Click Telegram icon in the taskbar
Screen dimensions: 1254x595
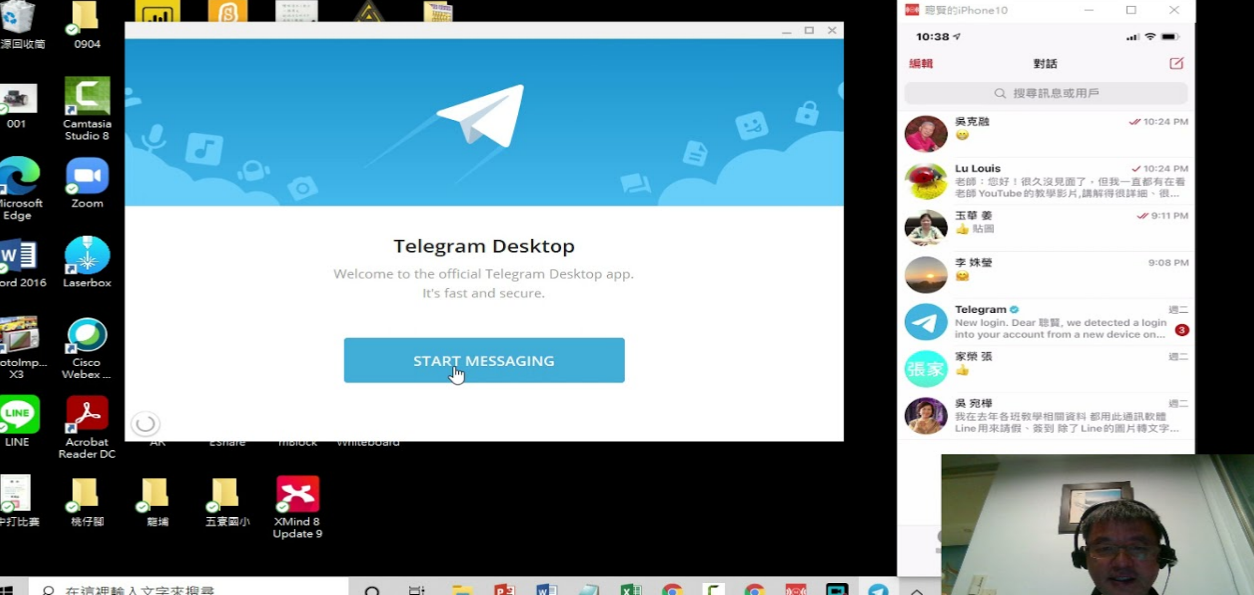(x=878, y=589)
